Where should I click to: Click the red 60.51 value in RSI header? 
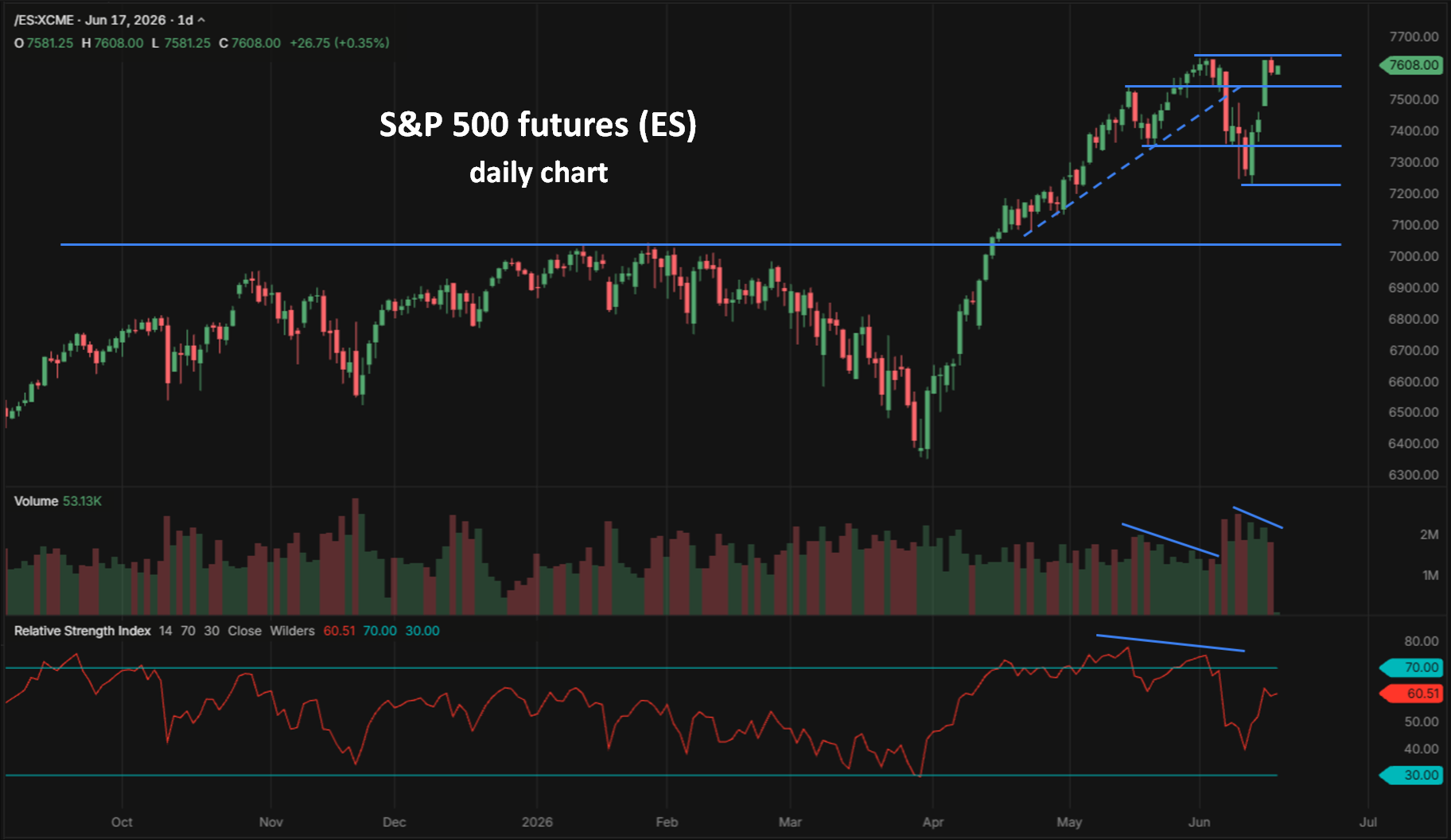pos(340,631)
